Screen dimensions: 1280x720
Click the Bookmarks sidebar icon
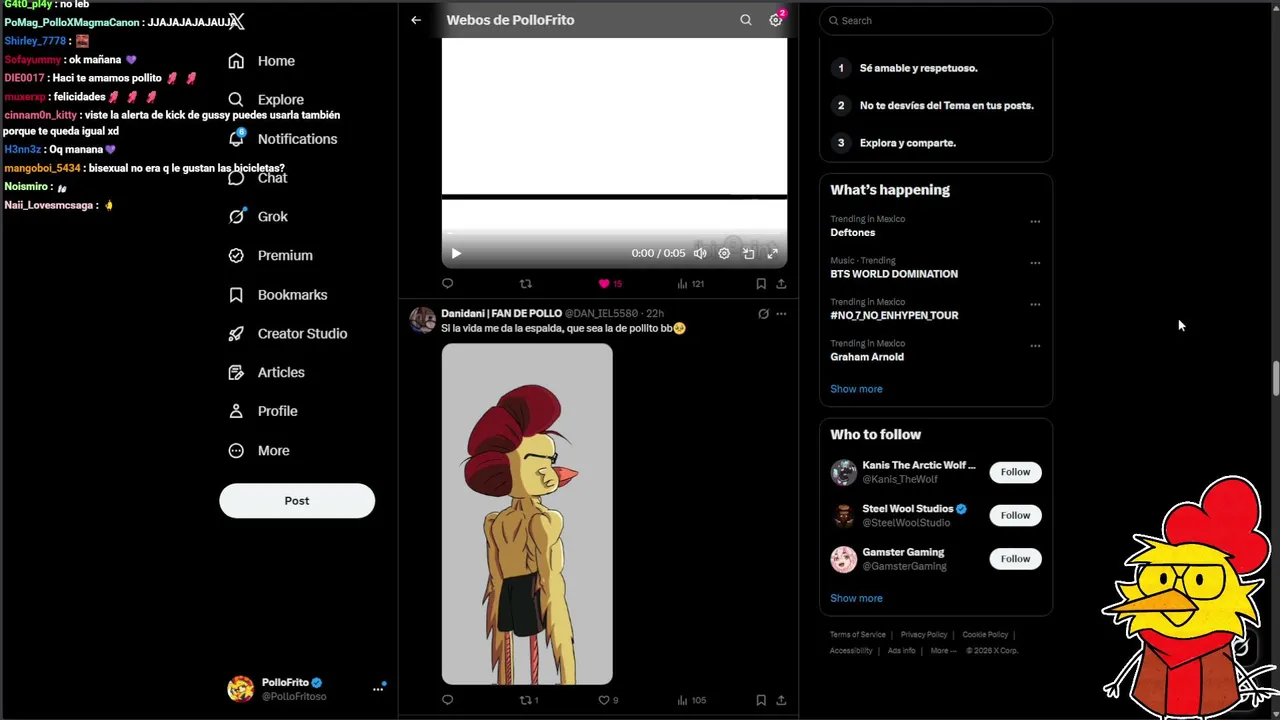(236, 295)
